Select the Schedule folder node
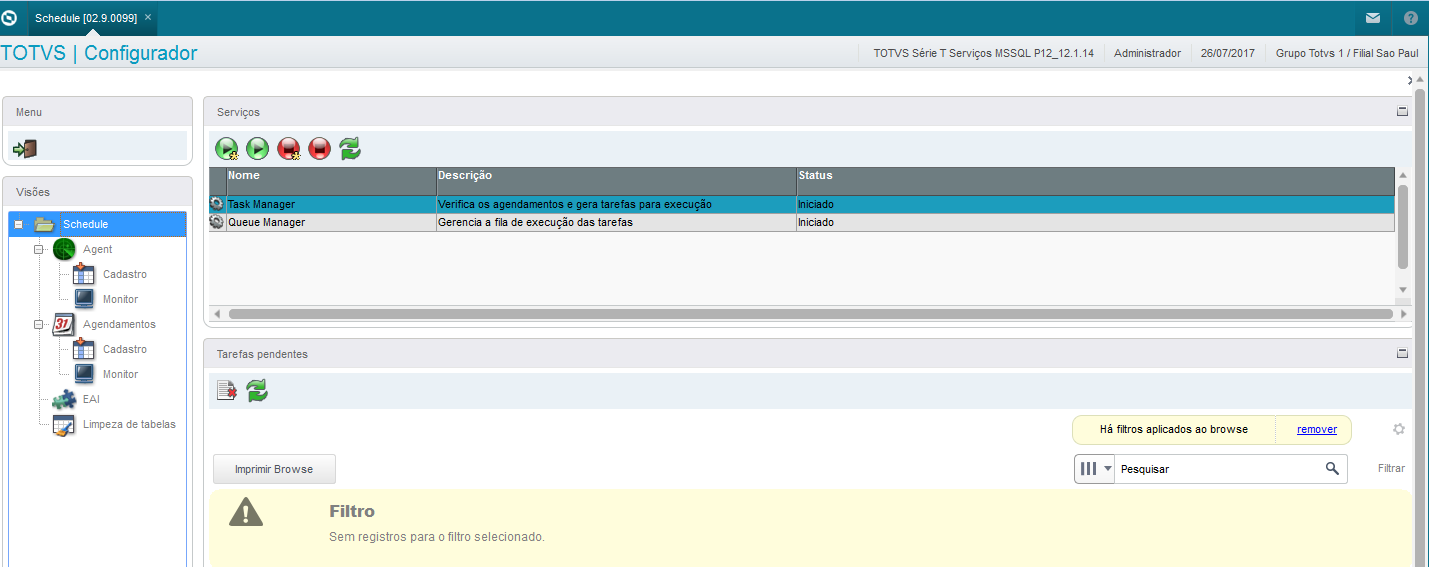This screenshot has height=567, width=1429. point(85,224)
